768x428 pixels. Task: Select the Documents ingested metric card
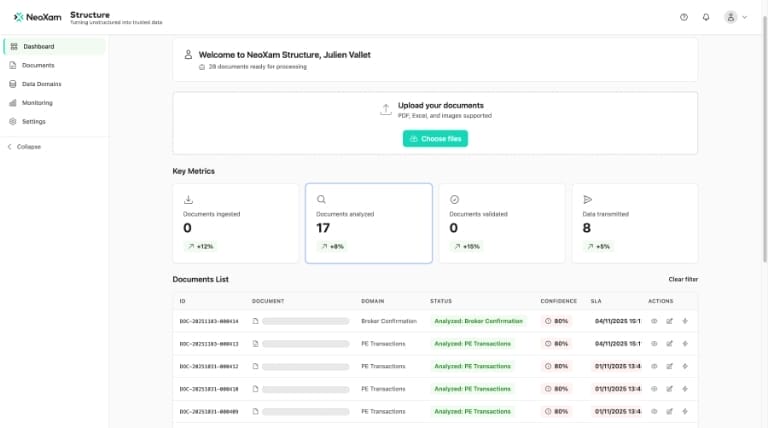pyautogui.click(x=236, y=223)
